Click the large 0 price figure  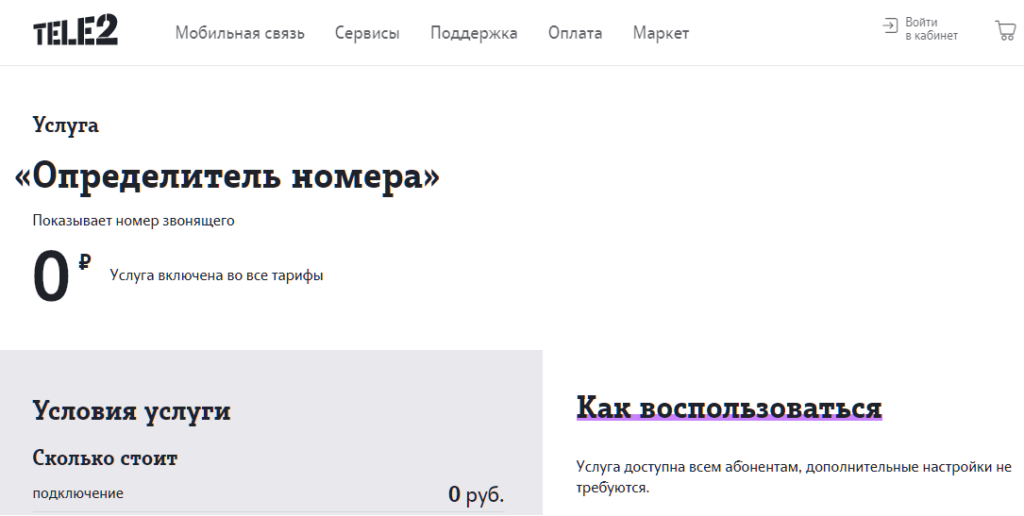(51, 279)
